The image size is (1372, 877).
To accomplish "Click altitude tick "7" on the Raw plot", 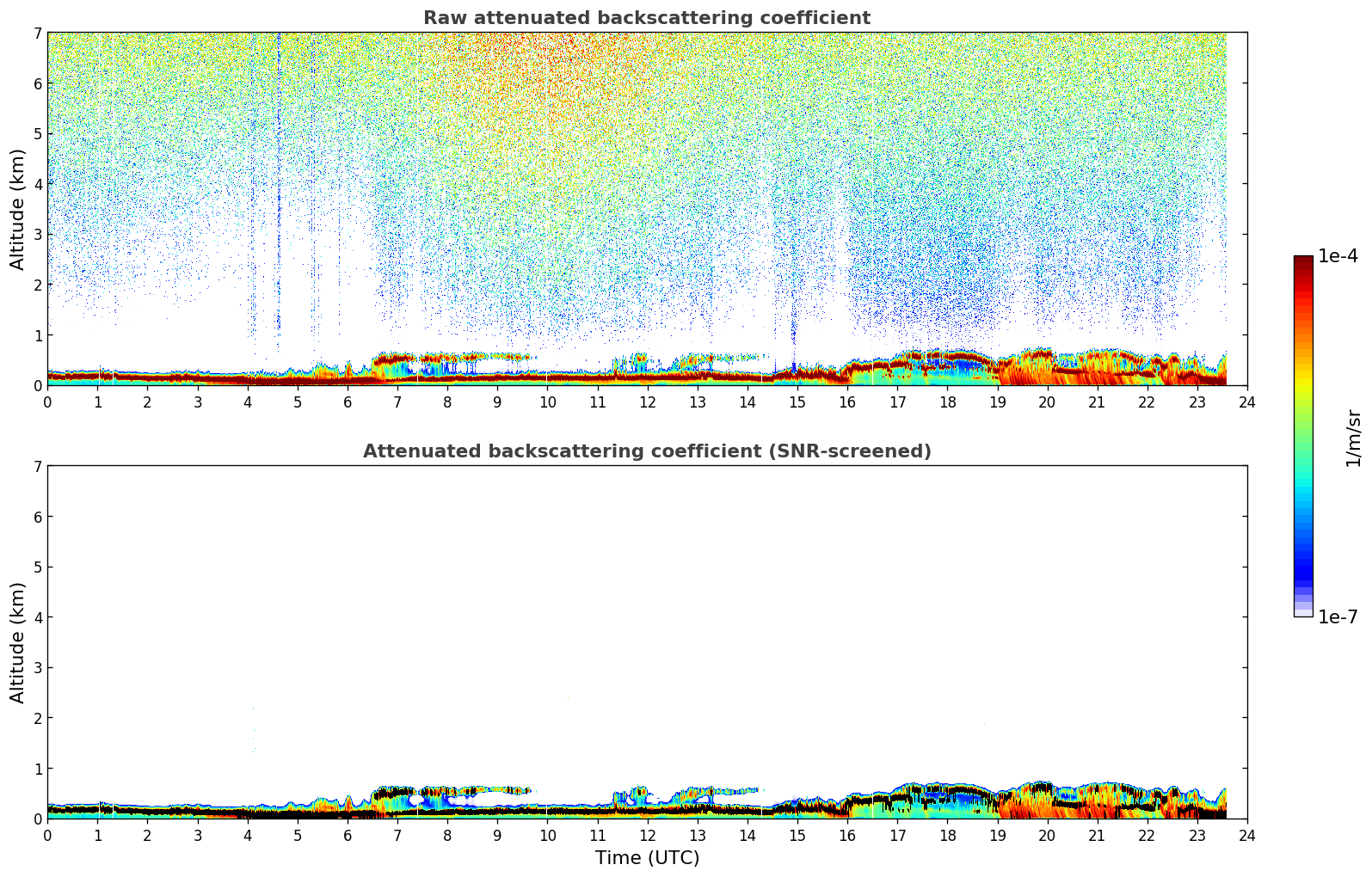I will (x=37, y=34).
